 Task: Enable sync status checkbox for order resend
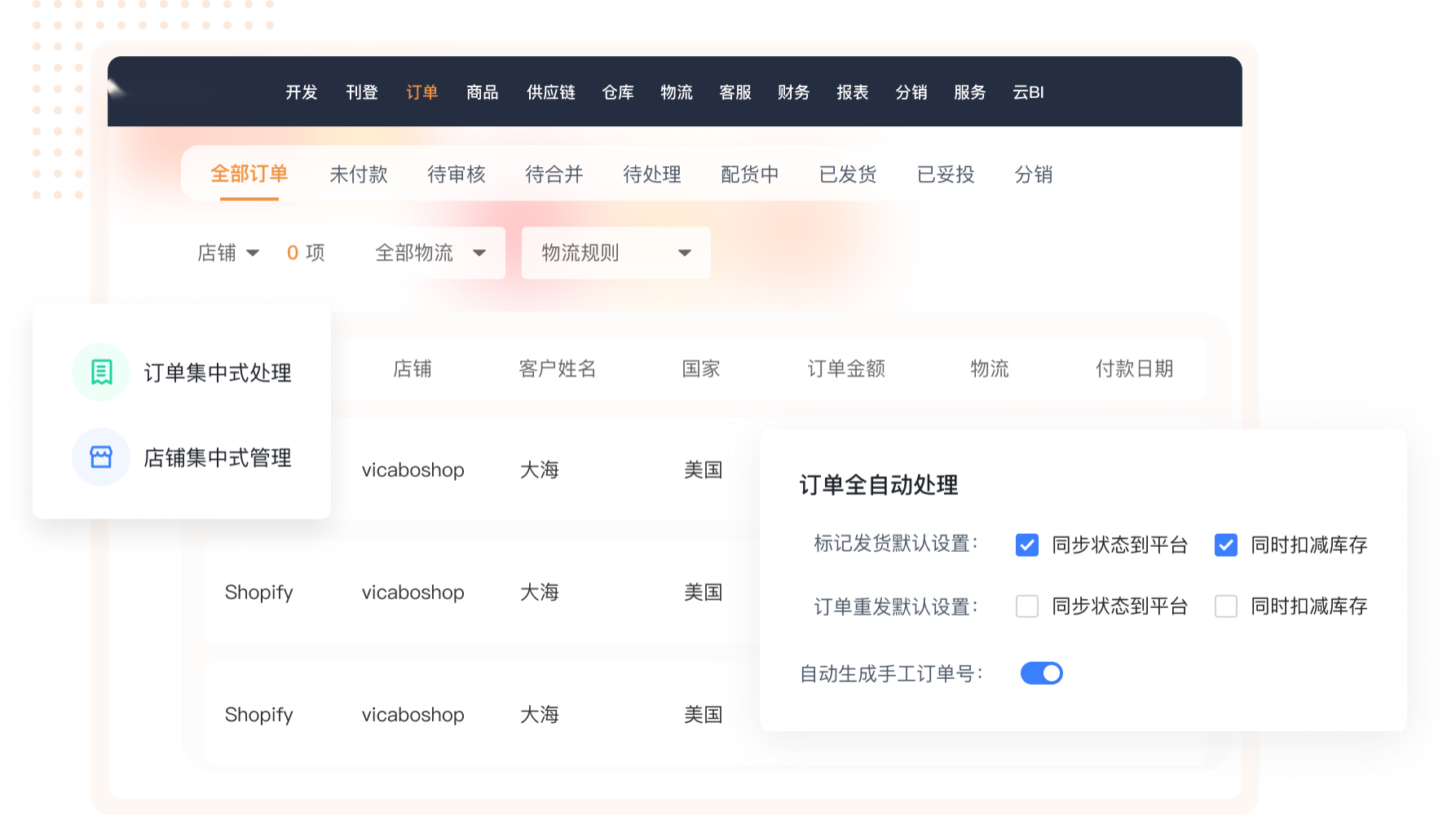(x=1026, y=606)
